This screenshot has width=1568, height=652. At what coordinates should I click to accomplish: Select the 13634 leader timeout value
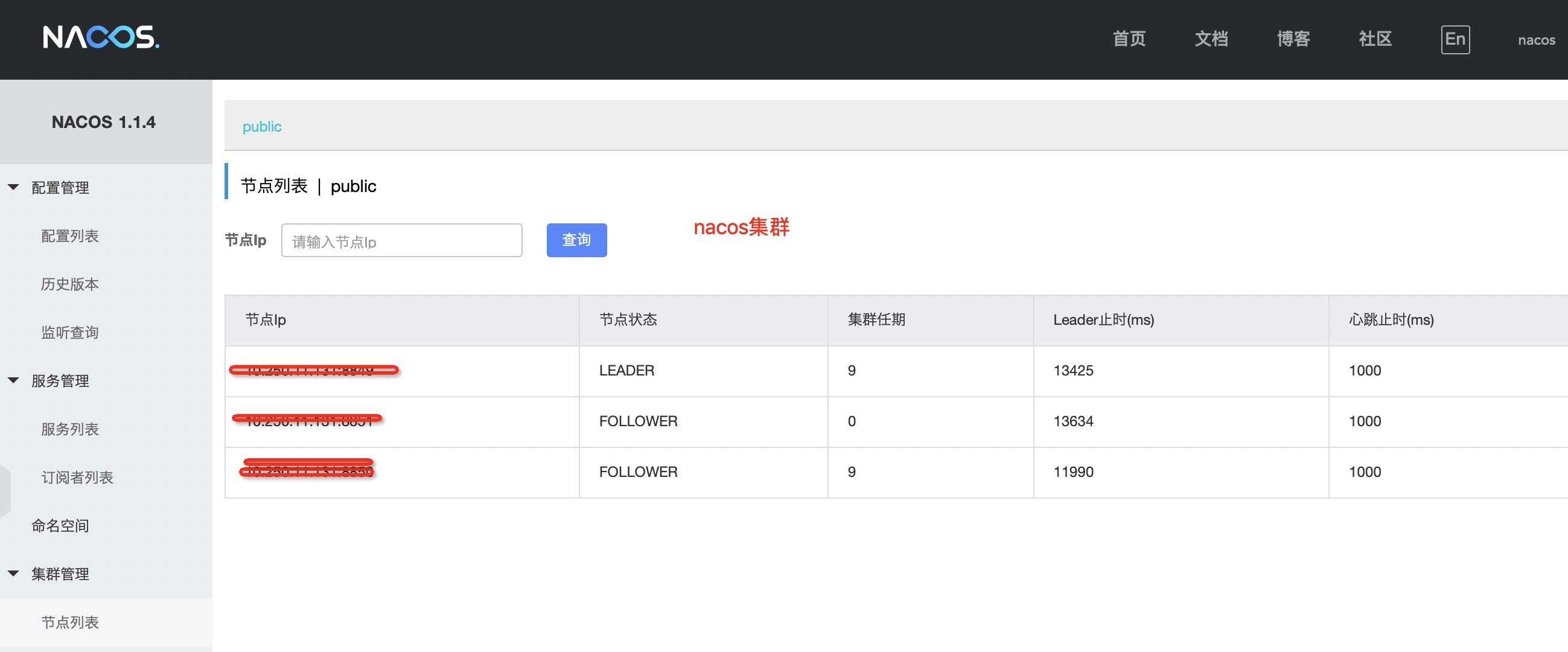coord(1073,421)
